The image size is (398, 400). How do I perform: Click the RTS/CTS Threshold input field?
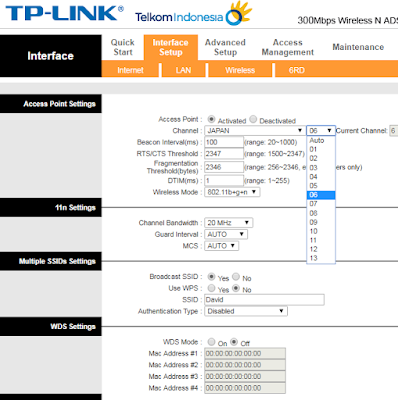(x=224, y=154)
